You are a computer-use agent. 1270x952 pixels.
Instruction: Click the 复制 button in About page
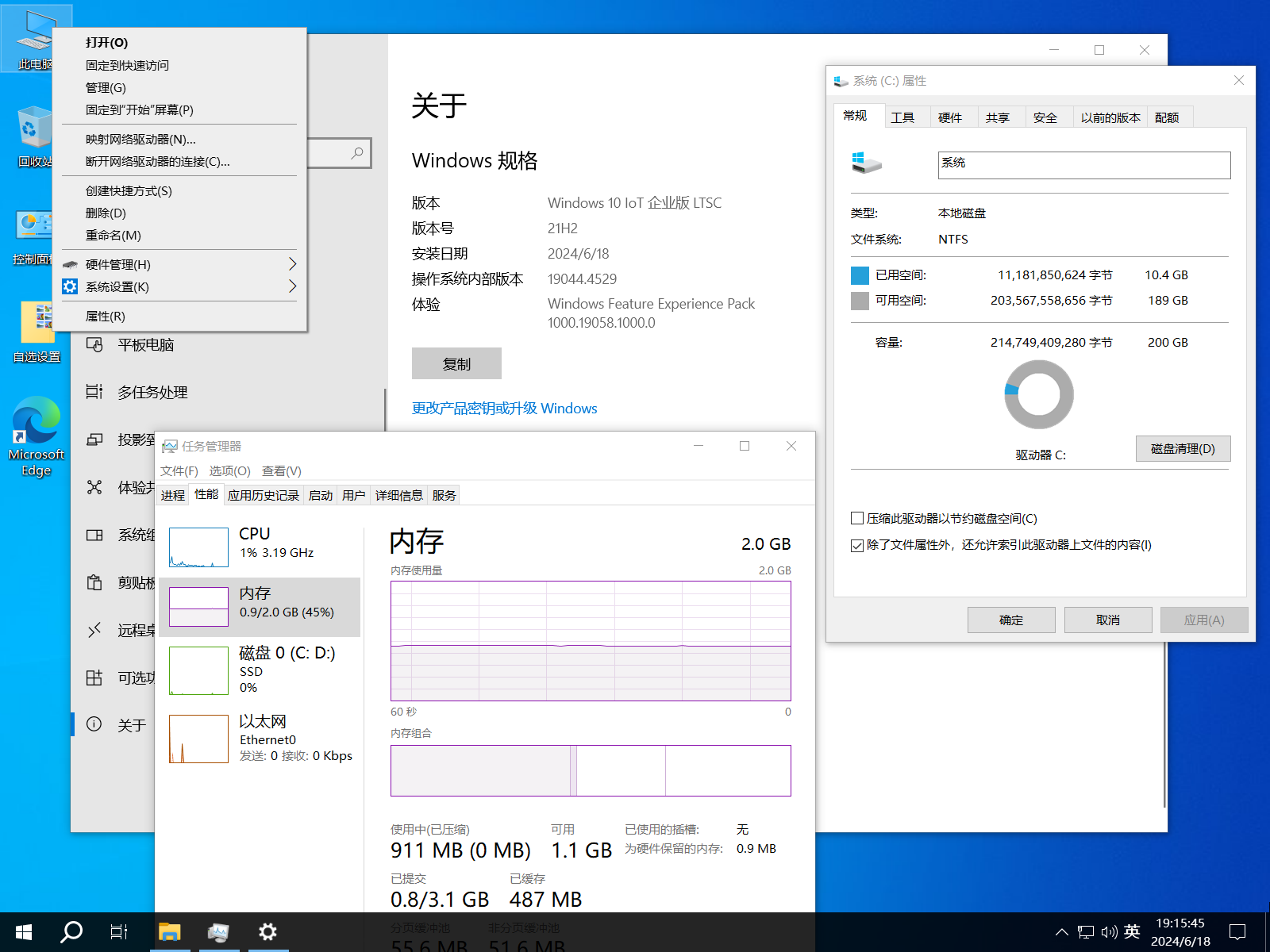pos(456,363)
